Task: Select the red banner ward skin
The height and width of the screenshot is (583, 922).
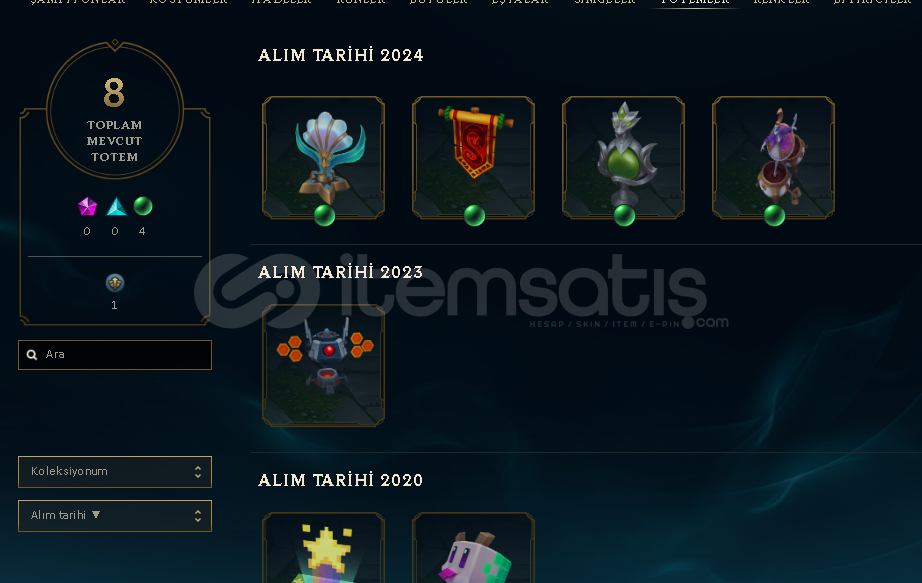Action: coord(473,157)
